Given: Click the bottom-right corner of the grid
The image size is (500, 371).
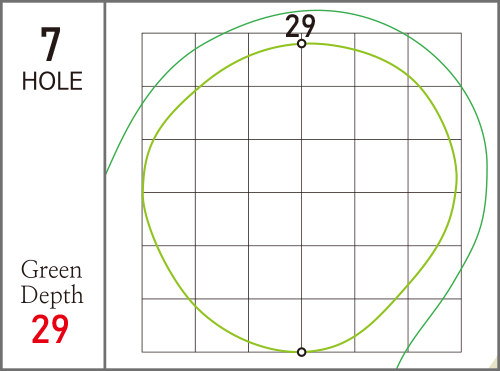Looking at the screenshot, I should (461, 352).
